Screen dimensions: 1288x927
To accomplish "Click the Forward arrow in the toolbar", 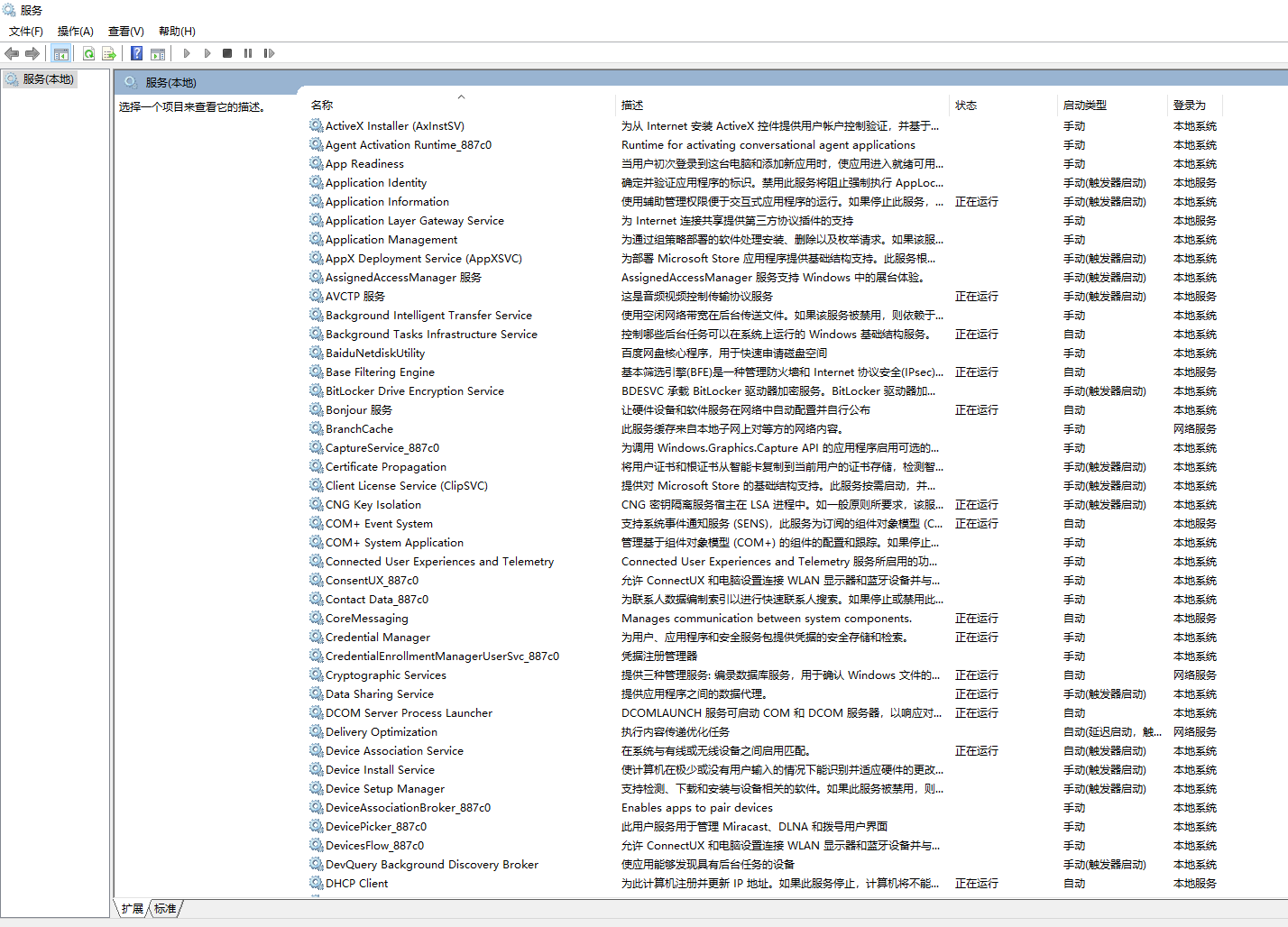I will 32,54.
